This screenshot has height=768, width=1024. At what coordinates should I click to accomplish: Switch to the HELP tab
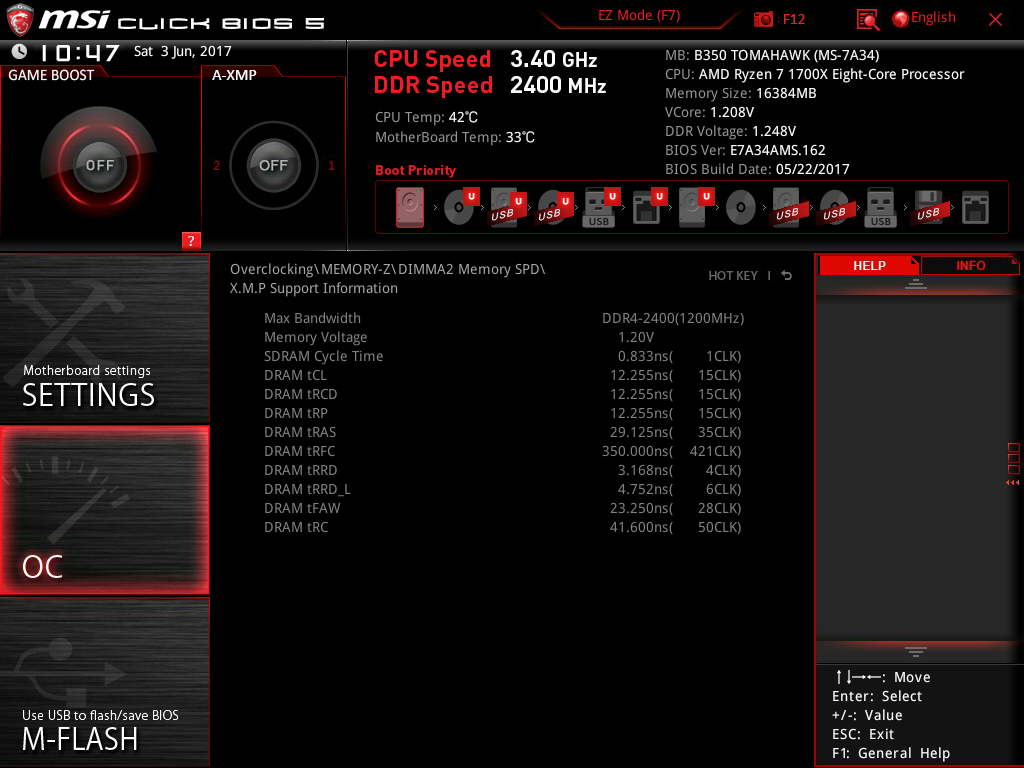coord(869,266)
